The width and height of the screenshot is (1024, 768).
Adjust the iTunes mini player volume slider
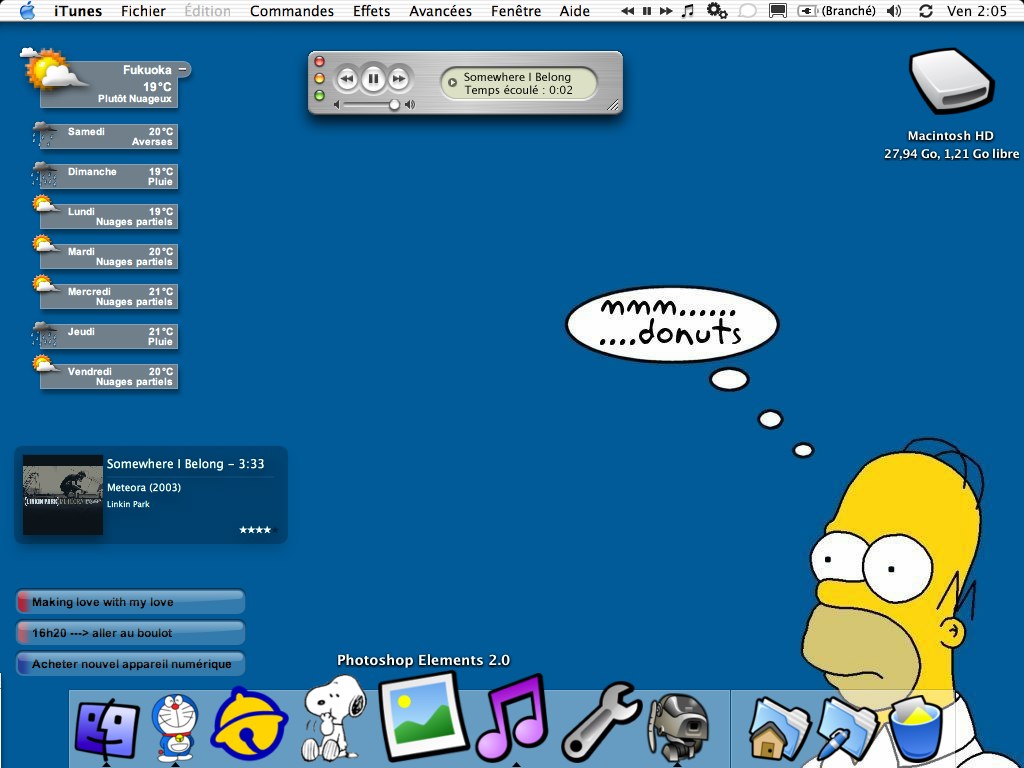394,104
